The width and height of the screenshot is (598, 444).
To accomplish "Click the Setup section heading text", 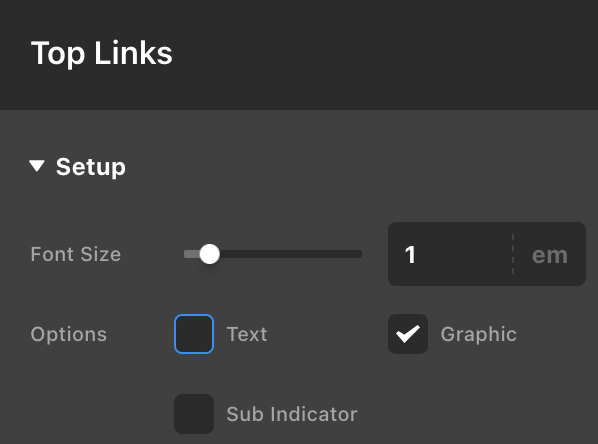I will pyautogui.click(x=91, y=167).
